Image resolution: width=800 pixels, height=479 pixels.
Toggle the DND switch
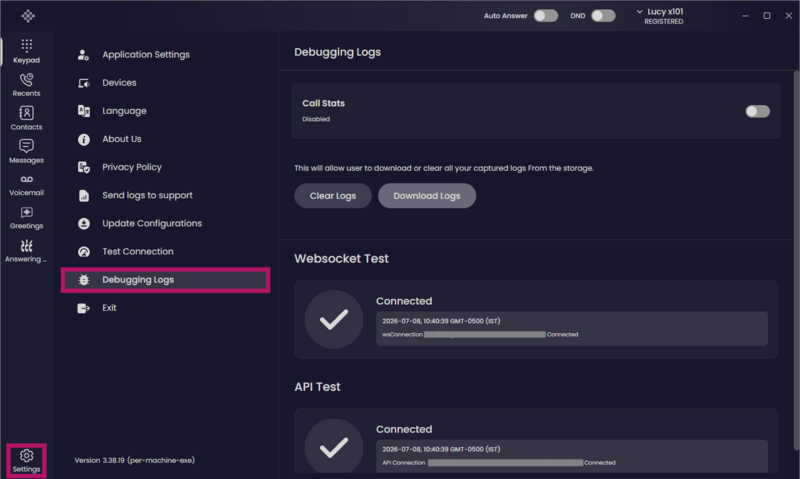pyautogui.click(x=603, y=16)
